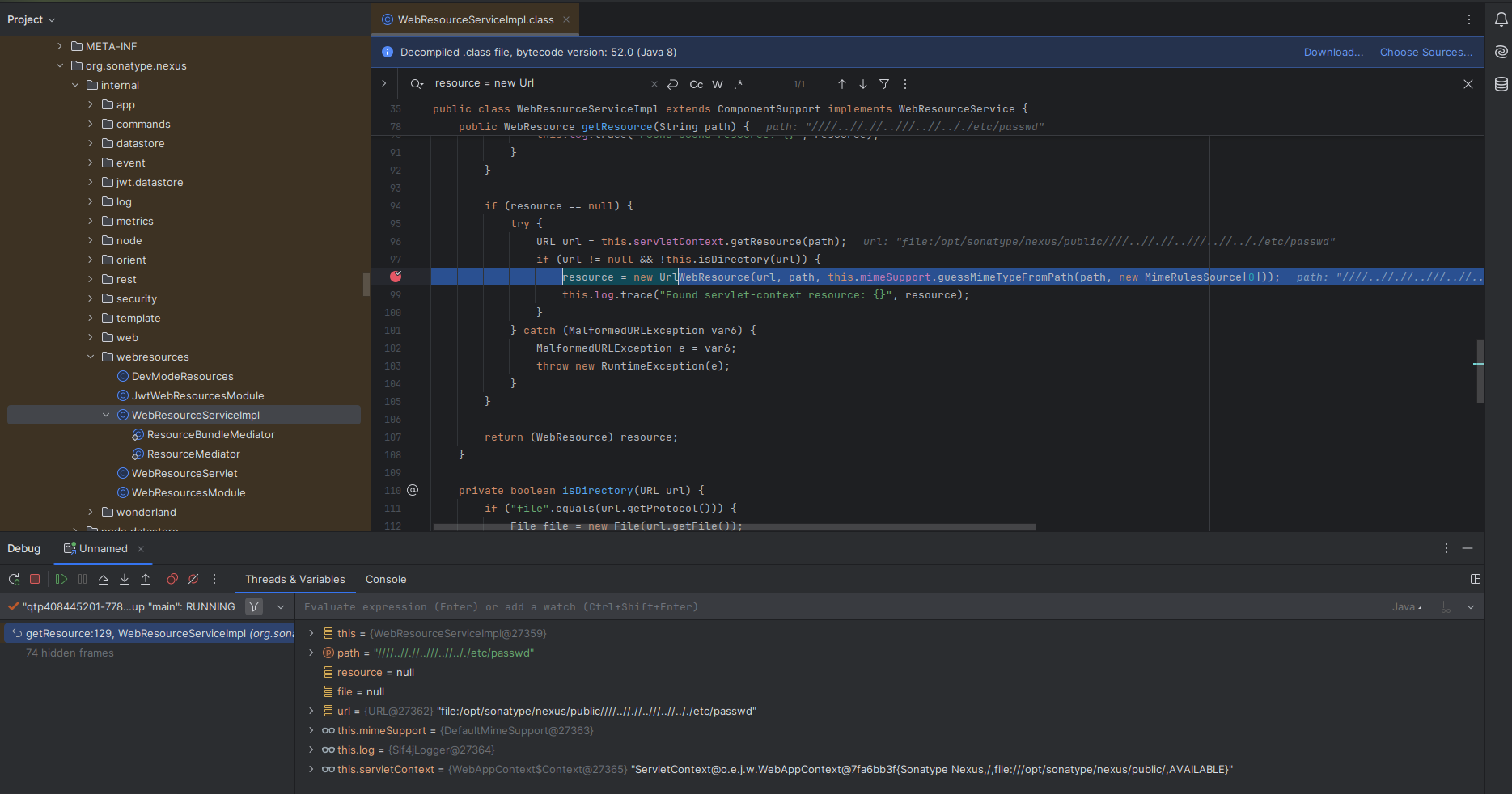Click the Step Into arrow icon

coord(125,579)
